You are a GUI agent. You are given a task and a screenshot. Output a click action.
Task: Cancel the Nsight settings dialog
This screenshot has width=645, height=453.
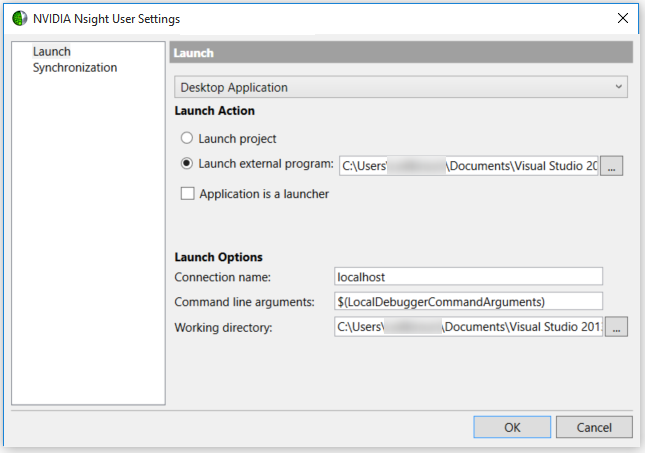pyautogui.click(x=594, y=427)
